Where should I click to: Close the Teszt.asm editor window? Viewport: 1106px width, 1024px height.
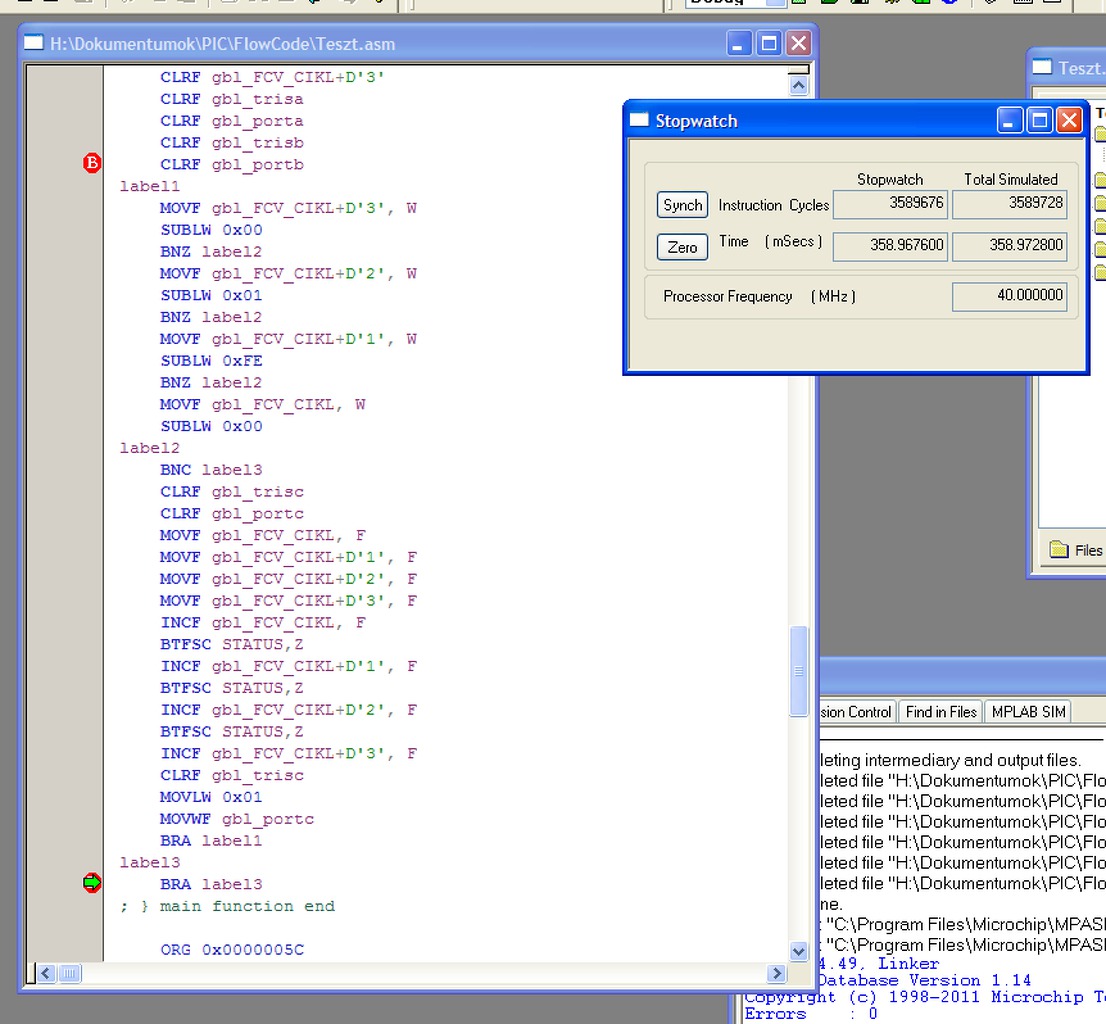tap(798, 44)
